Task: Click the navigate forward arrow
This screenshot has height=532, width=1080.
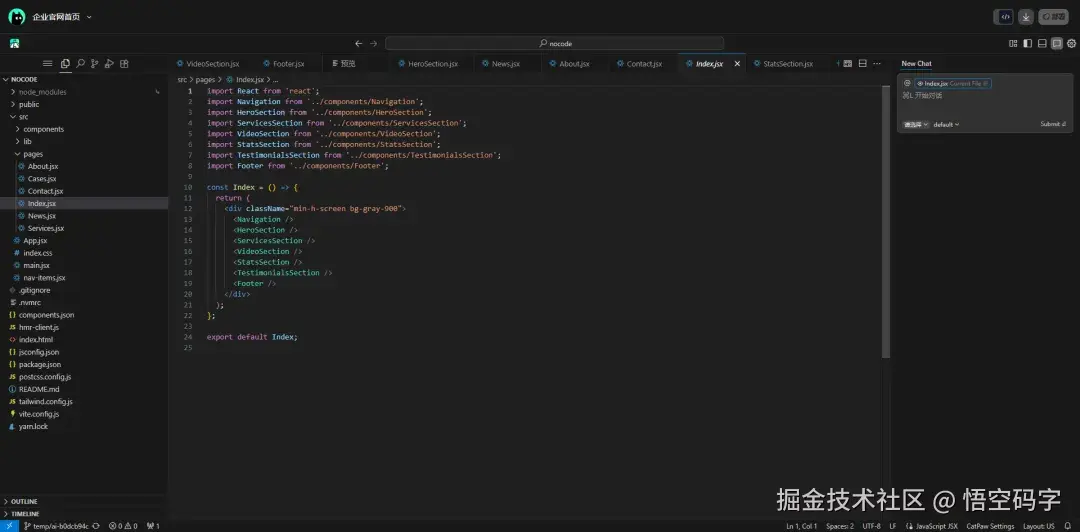Action: 373,43
